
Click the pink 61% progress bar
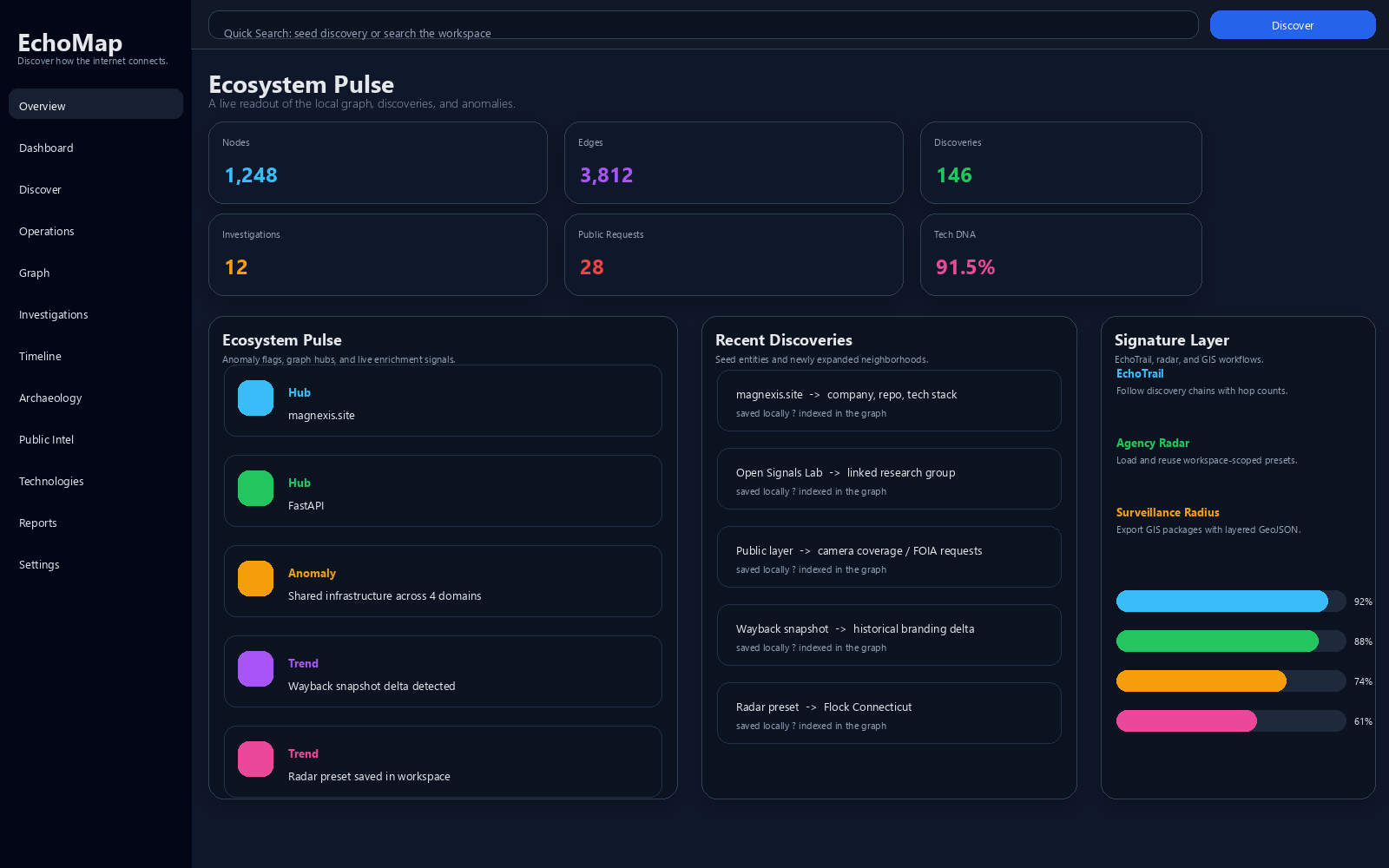coord(1231,720)
